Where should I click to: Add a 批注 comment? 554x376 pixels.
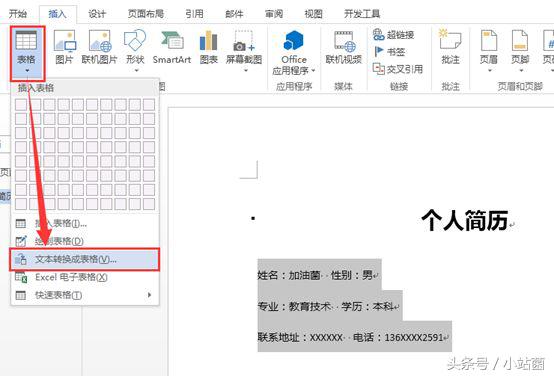coord(450,47)
